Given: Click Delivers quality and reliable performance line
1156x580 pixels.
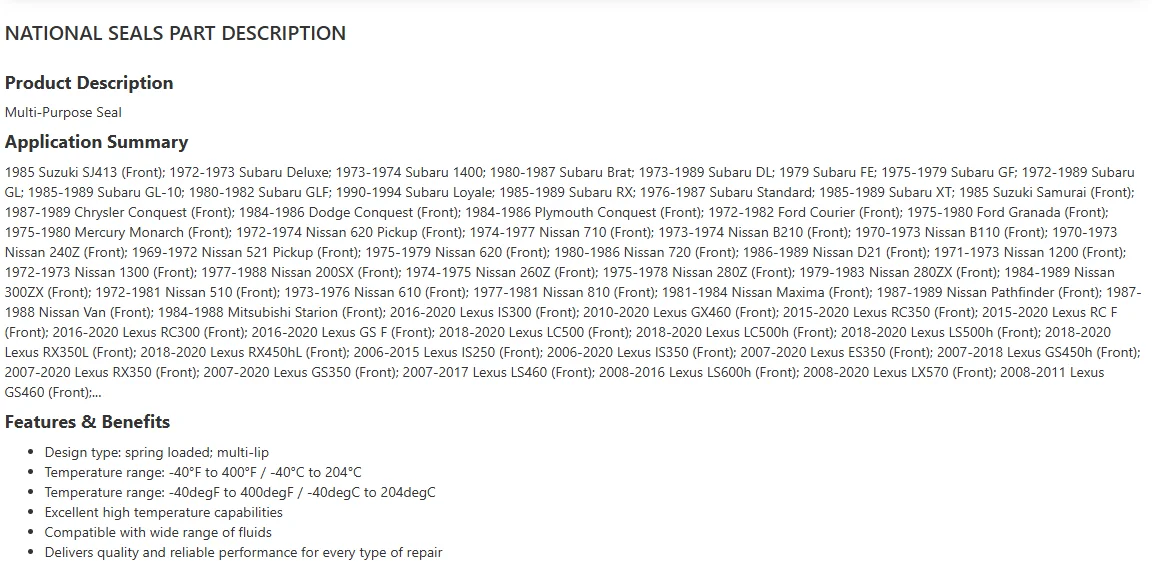Looking at the screenshot, I should (243, 552).
